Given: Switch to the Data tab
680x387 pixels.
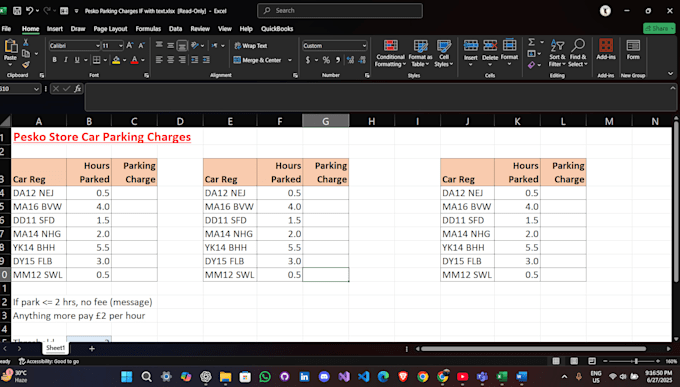Looking at the screenshot, I should pyautogui.click(x=175, y=29).
